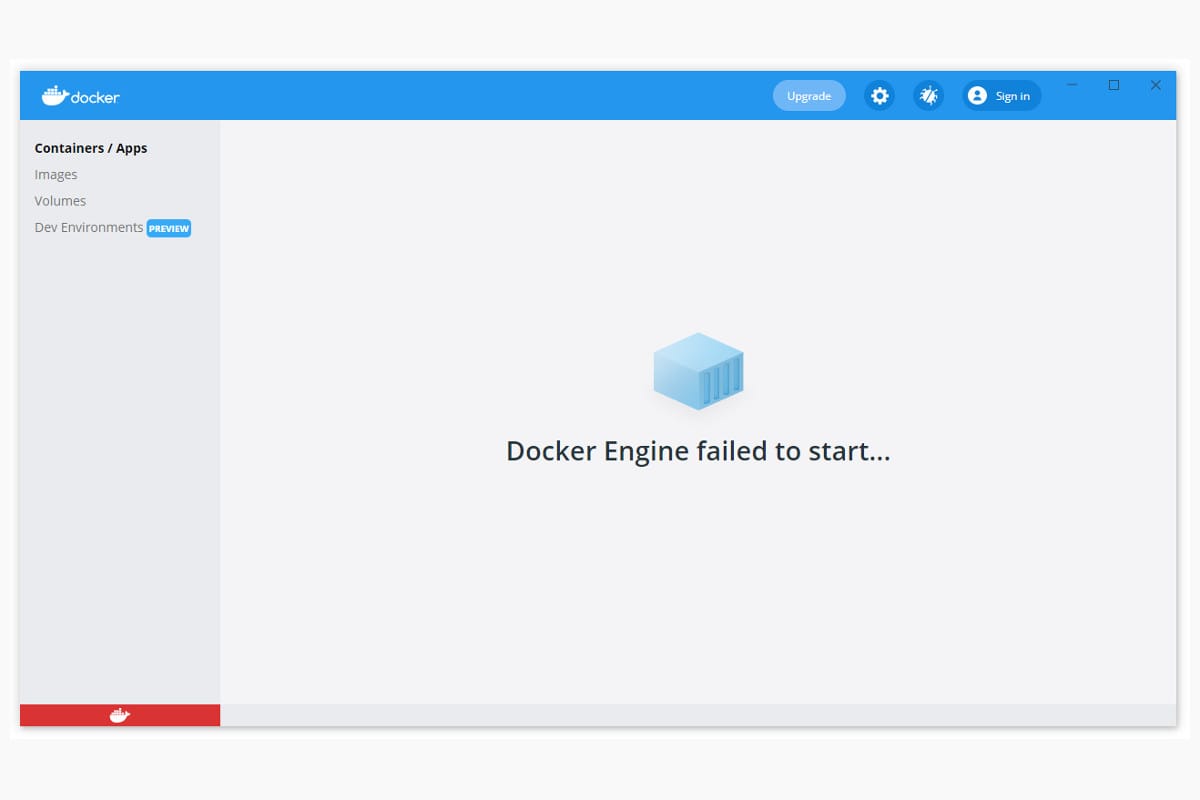Click the gray bottom status strip
The height and width of the screenshot is (800, 1200).
(698, 715)
